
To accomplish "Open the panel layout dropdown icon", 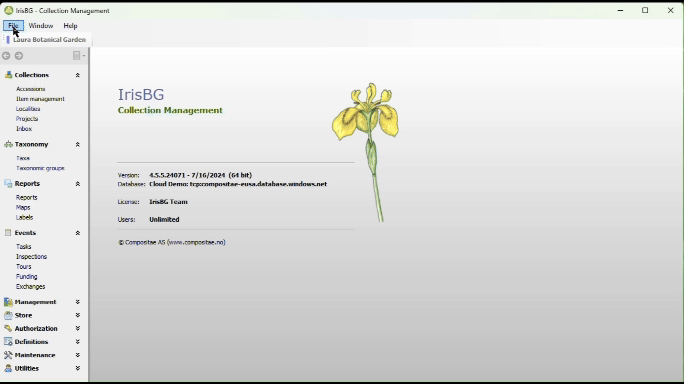I will pos(79,55).
